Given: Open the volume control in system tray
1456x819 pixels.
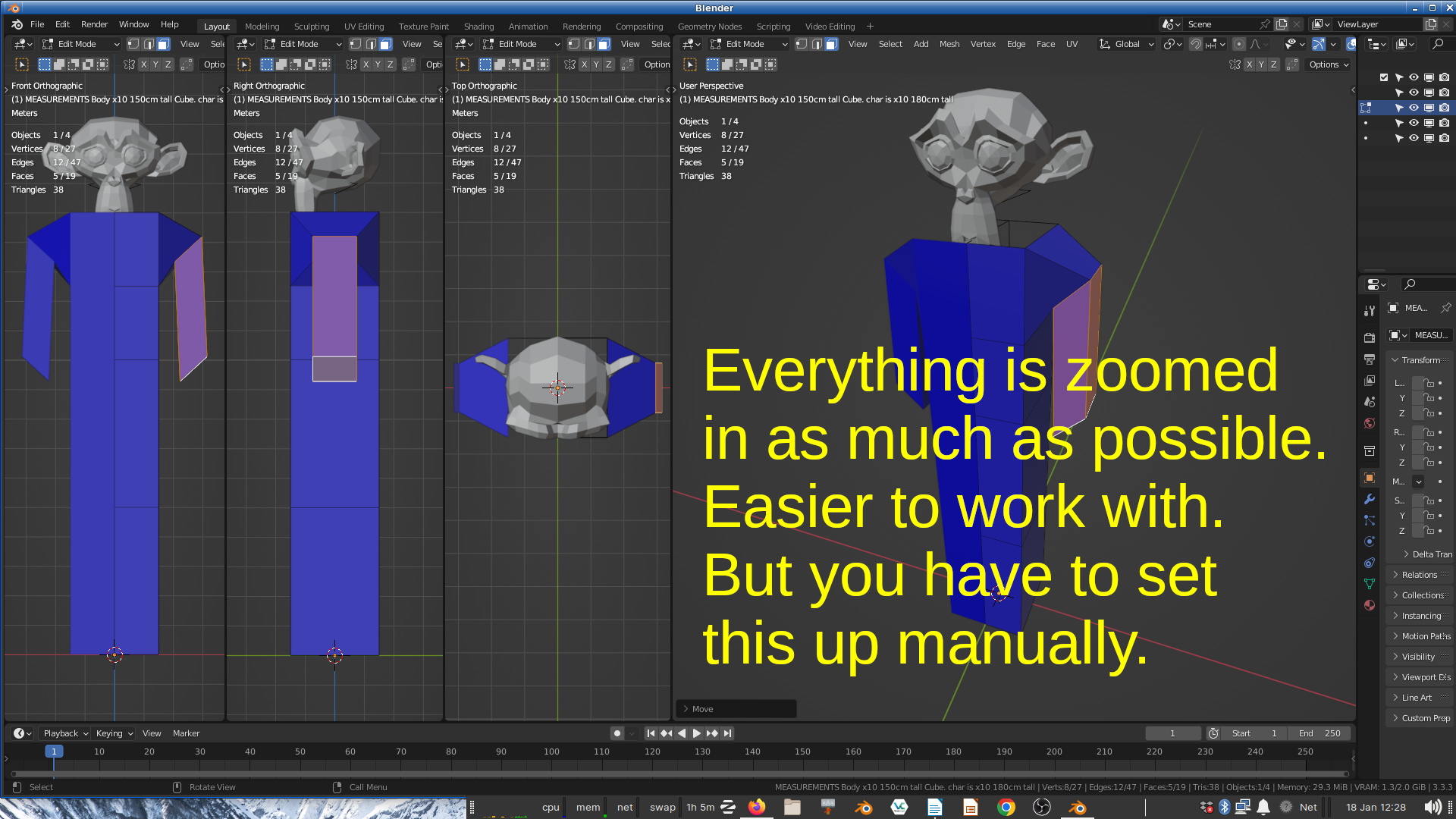Looking at the screenshot, I should point(1432,807).
